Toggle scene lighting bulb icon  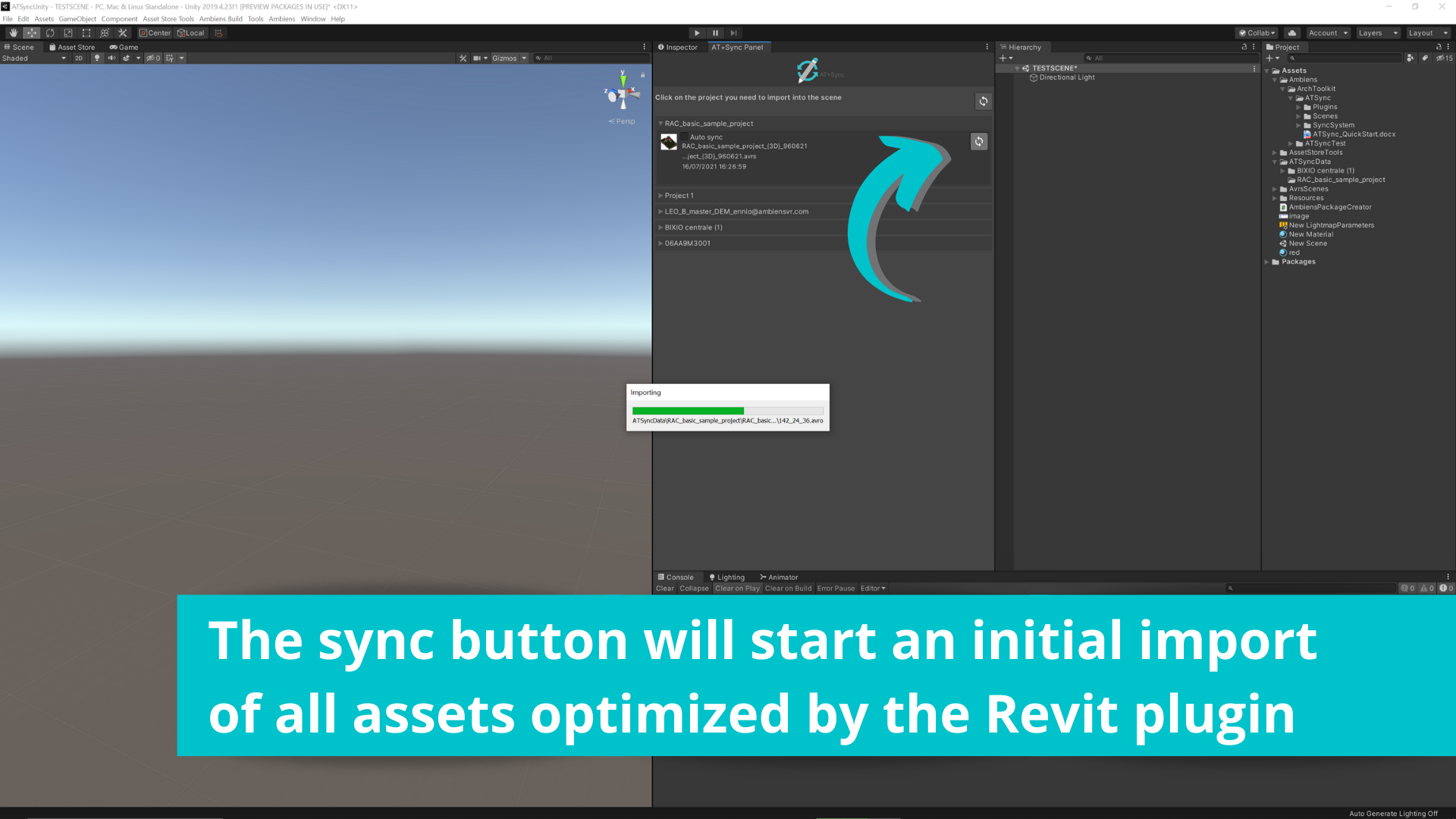(x=97, y=58)
